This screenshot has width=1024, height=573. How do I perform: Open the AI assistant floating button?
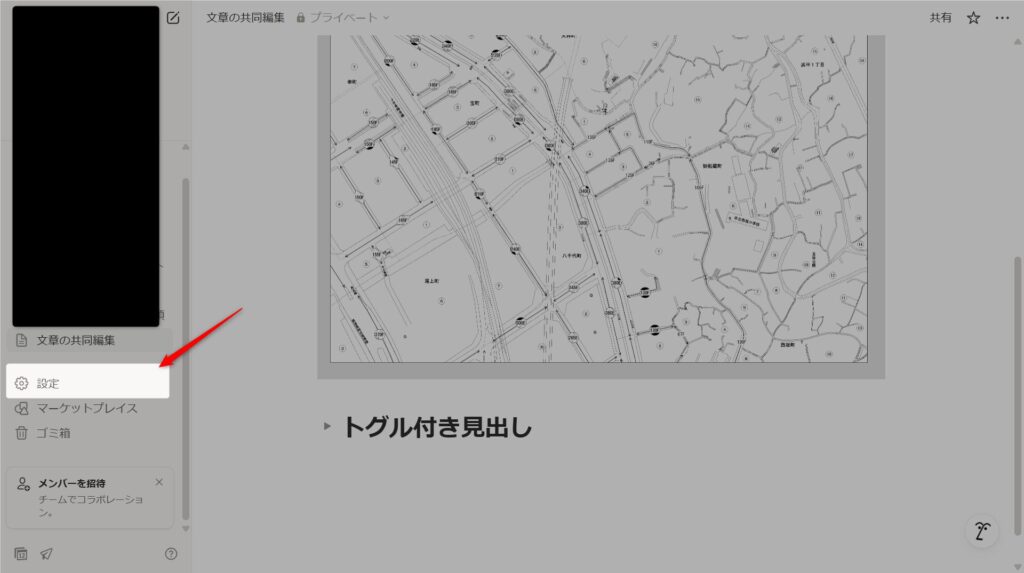coord(982,531)
